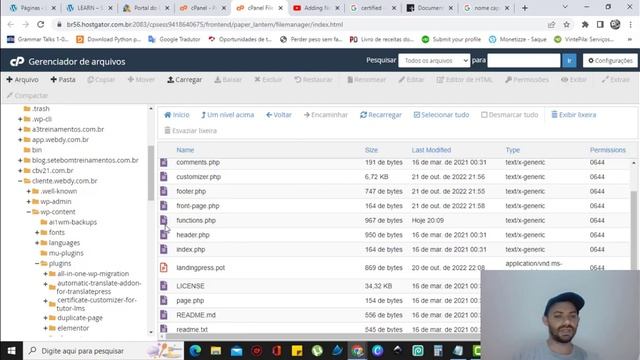This screenshot has height=360, width=640.
Task: Collapse the plugins folder
Action: point(37,263)
